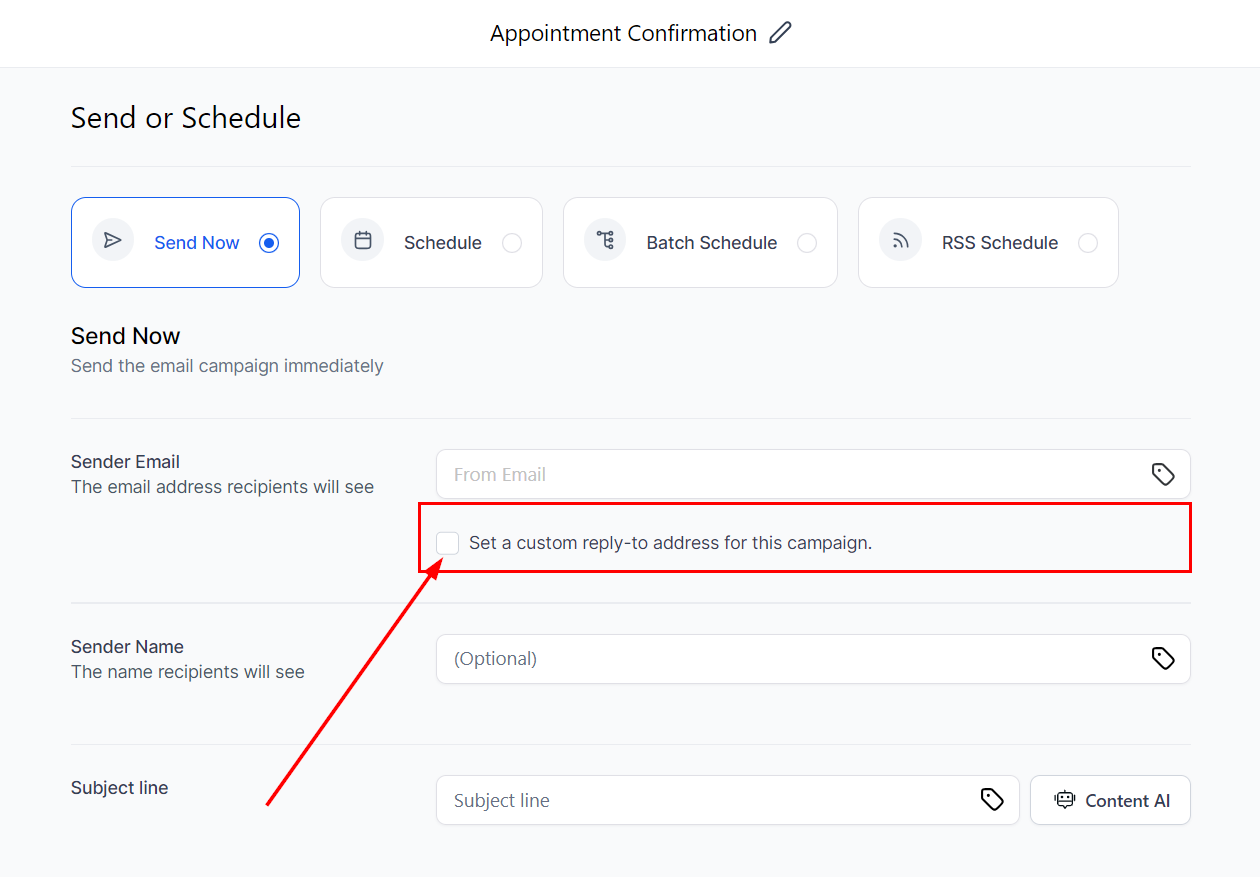Click the paper plane Send Now icon
This screenshot has width=1260, height=877.
click(x=113, y=241)
